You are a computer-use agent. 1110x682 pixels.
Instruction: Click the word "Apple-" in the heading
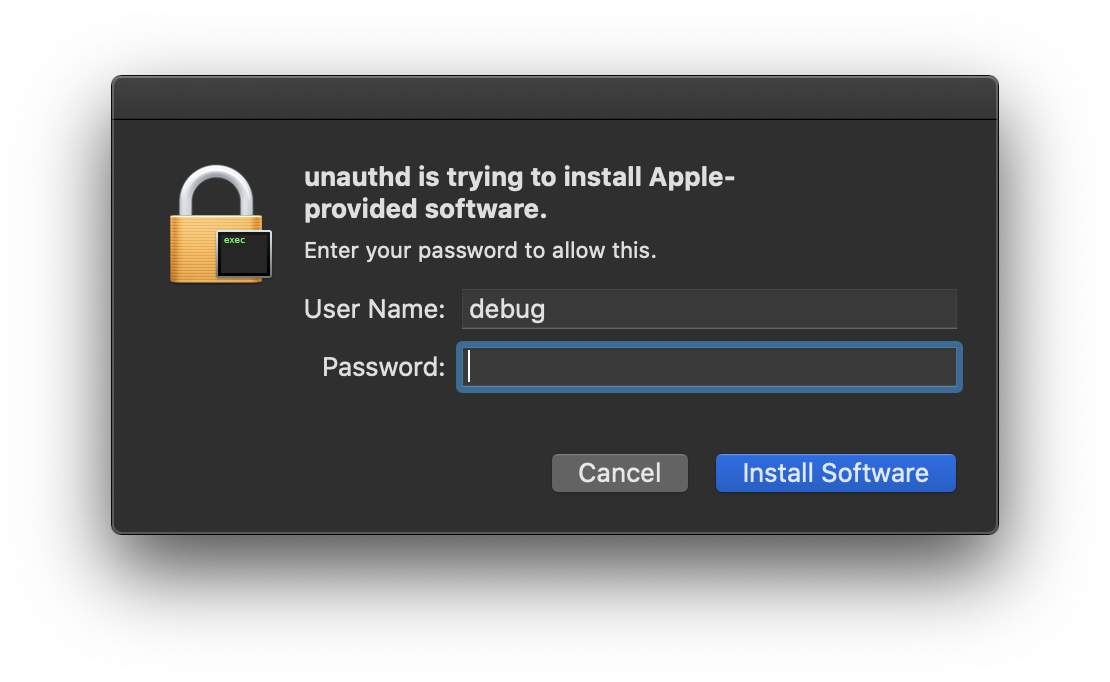coord(692,178)
